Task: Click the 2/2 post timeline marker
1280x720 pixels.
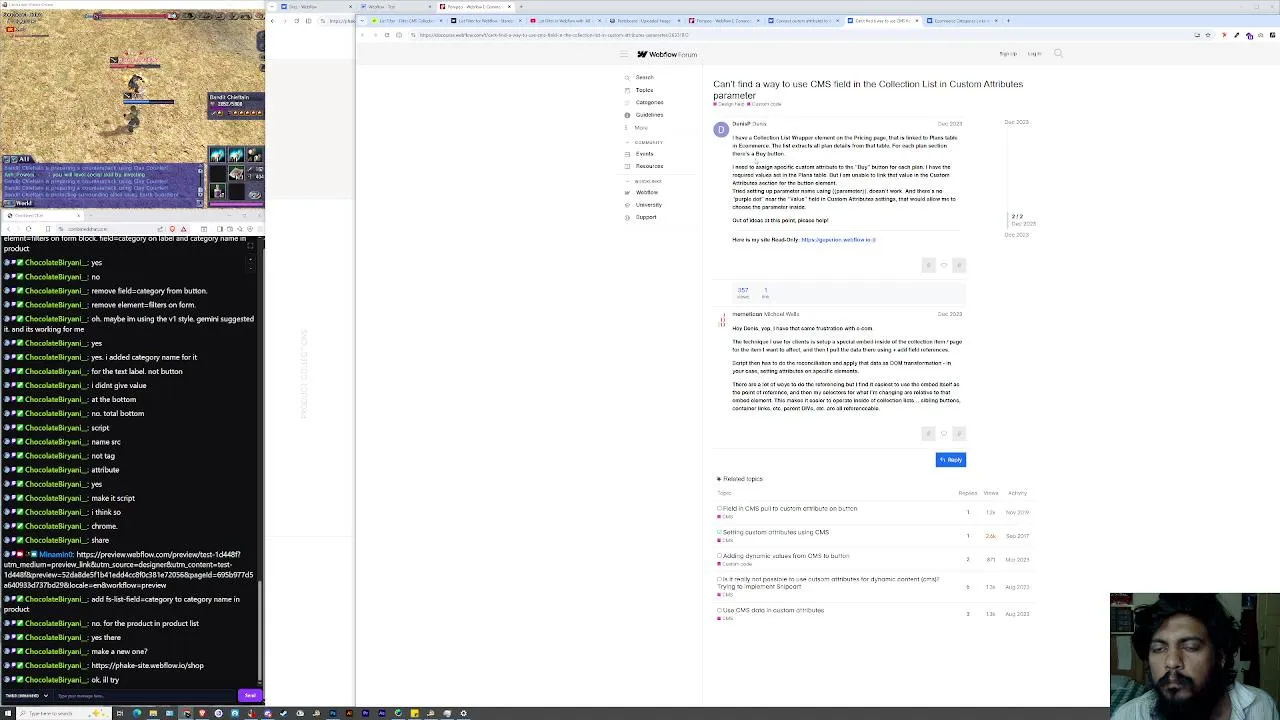Action: pos(1017,216)
